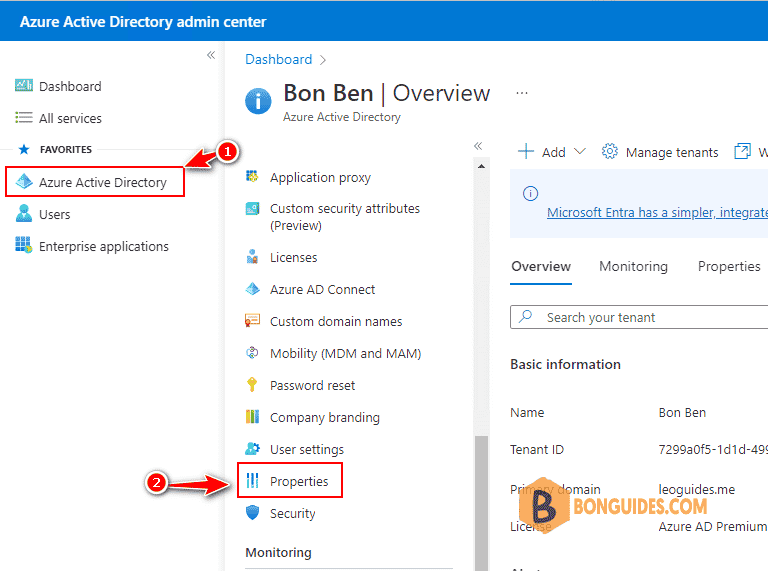Click the breadcrumb chevron after Dashboard
This screenshot has width=768, height=571.
pyautogui.click(x=323, y=60)
